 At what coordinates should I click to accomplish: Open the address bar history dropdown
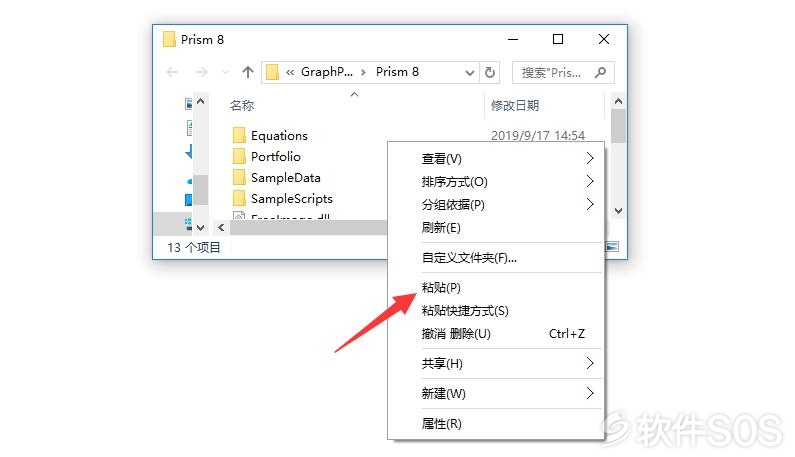(469, 73)
